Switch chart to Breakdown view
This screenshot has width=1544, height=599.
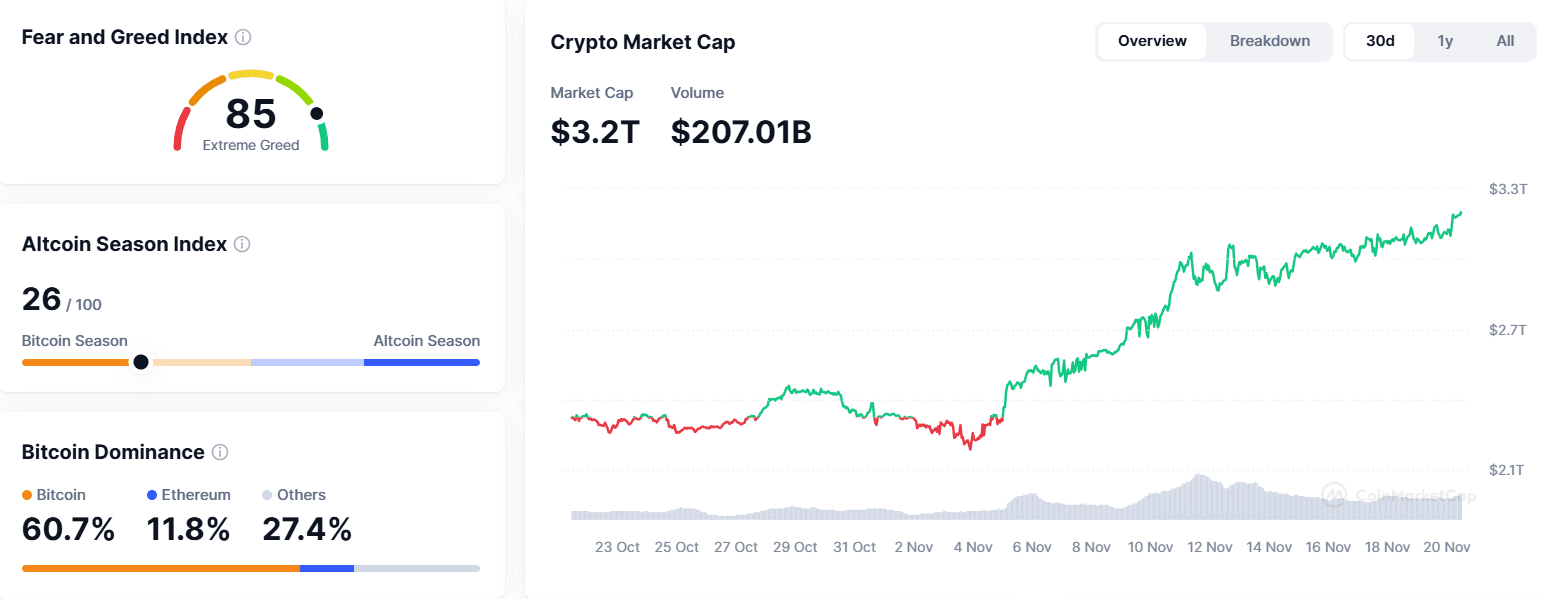coord(1270,41)
